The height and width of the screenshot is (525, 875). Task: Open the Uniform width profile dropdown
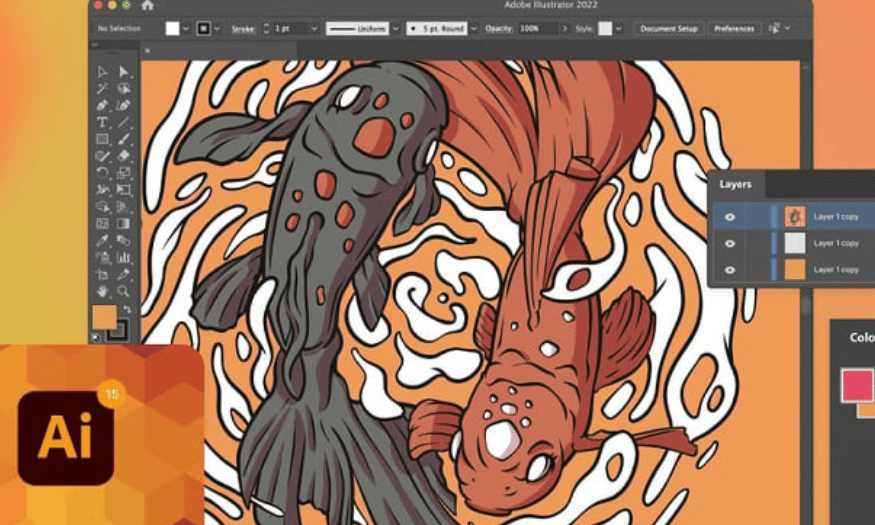pyautogui.click(x=396, y=28)
